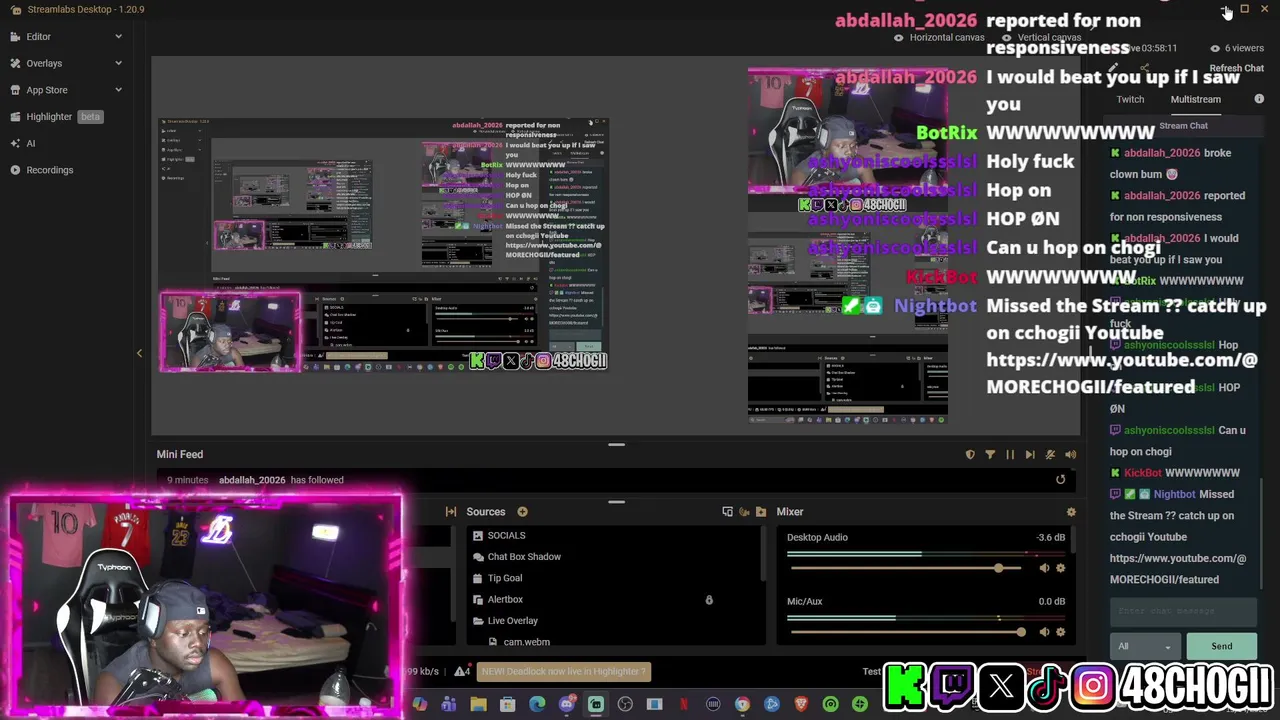This screenshot has width=1280, height=720.
Task: Toggle alert volume speaker in Mini Feed
Action: 1071,455
